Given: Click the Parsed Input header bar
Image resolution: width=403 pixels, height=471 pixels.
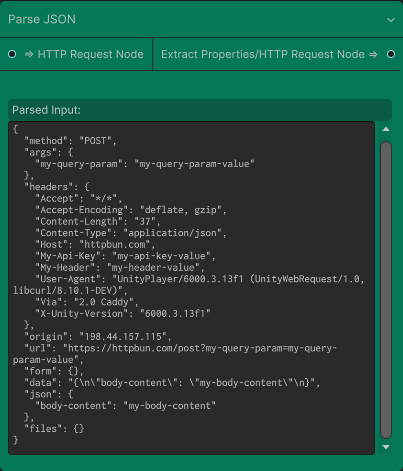Looking at the screenshot, I should pyautogui.click(x=200, y=110).
